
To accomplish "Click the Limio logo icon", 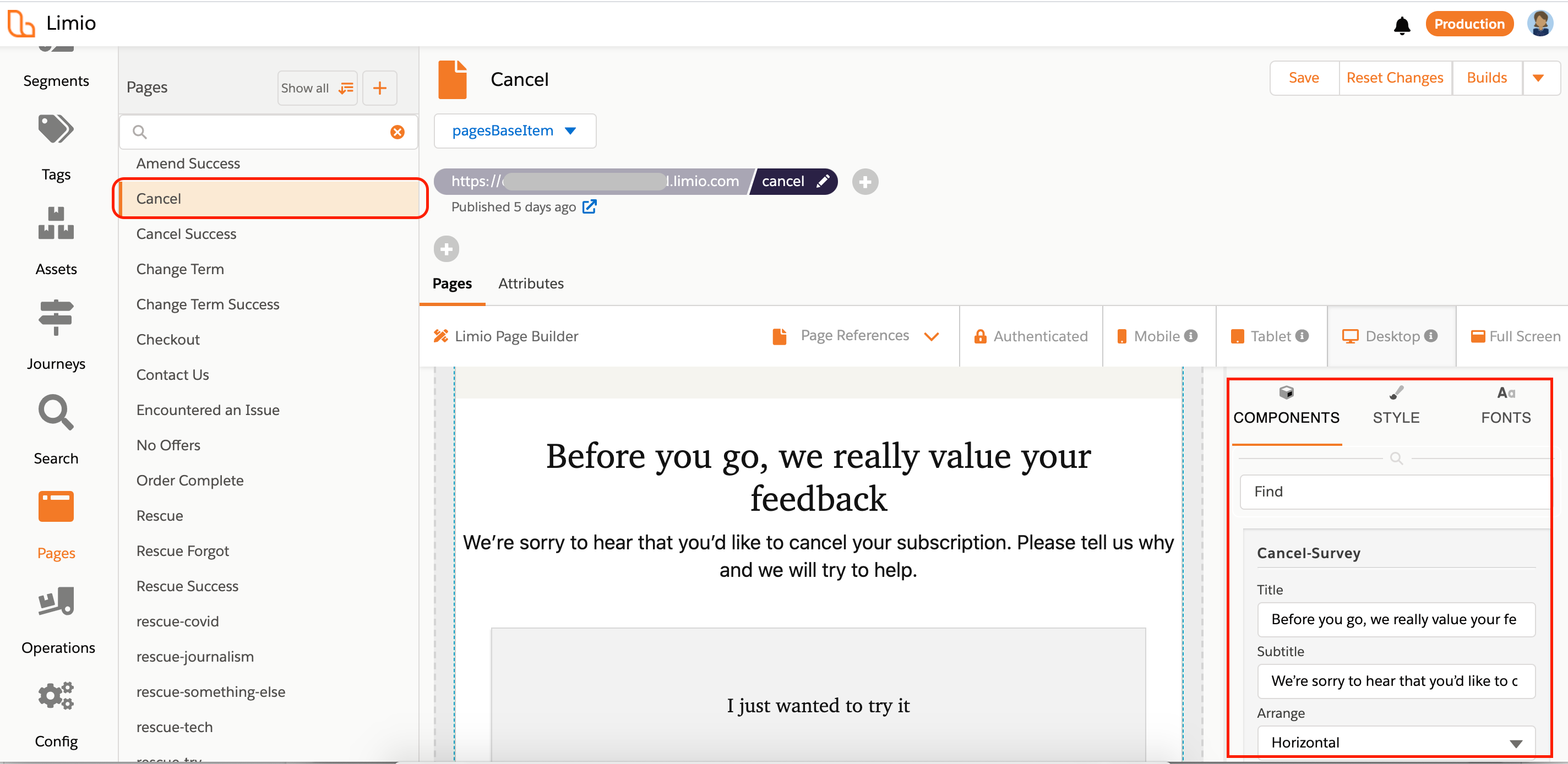I will point(21,24).
